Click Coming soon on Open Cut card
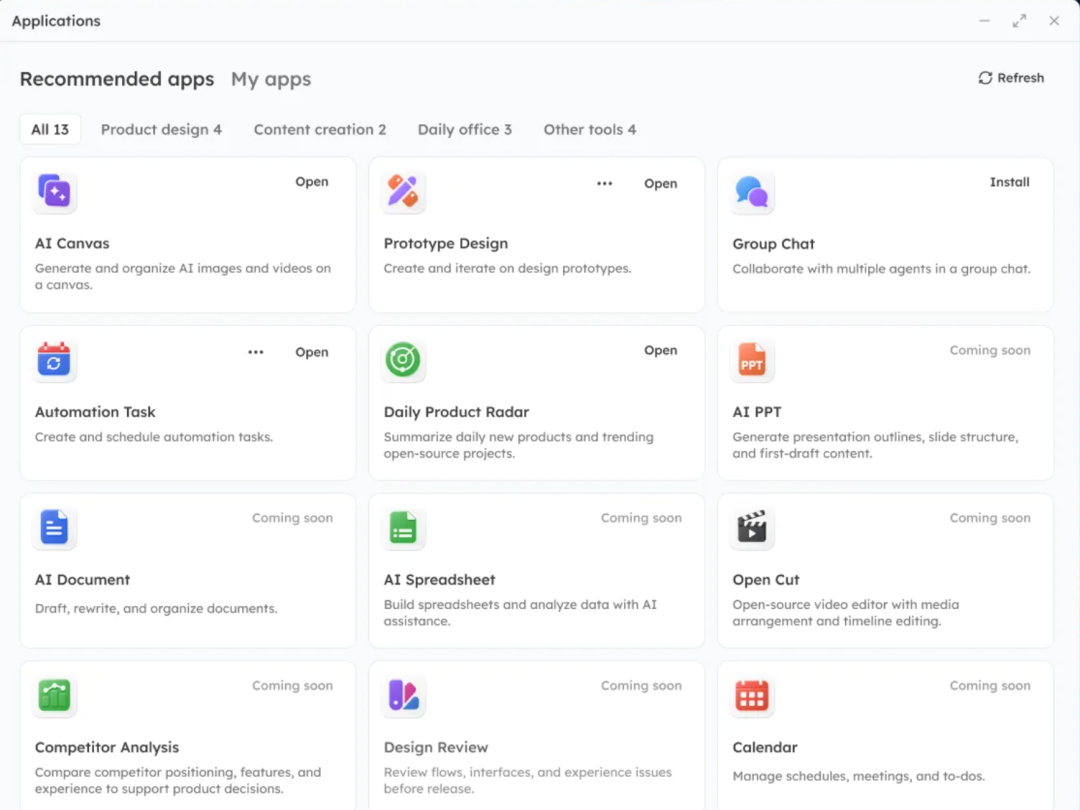 (x=990, y=518)
